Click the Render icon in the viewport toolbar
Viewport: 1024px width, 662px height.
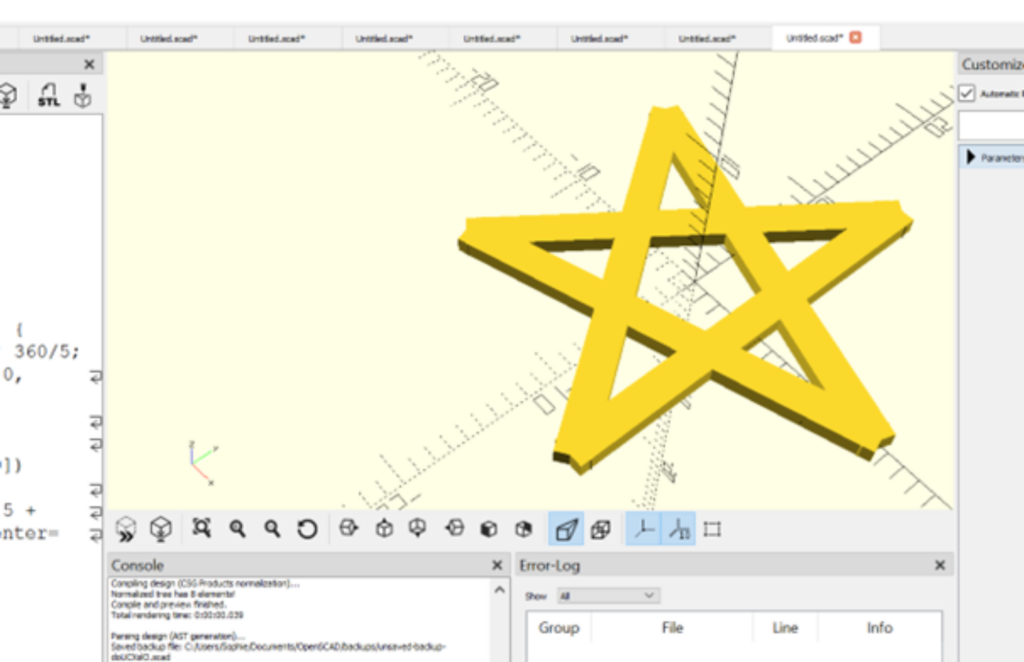tap(161, 529)
